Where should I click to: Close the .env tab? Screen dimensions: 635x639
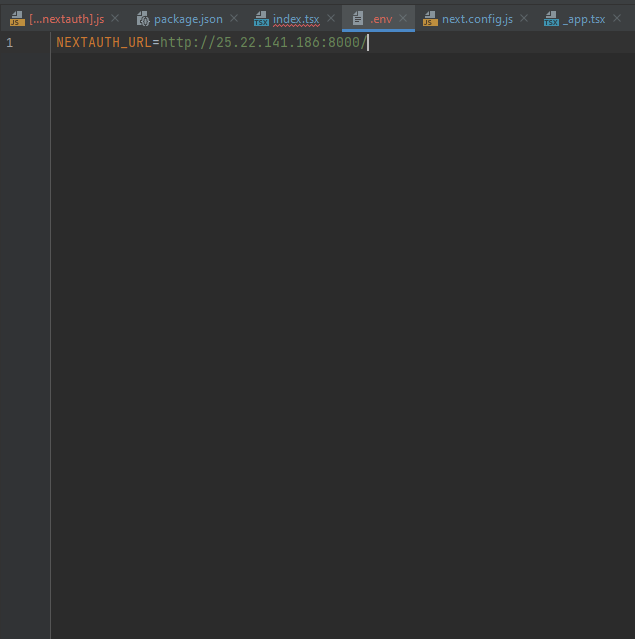click(x=403, y=18)
